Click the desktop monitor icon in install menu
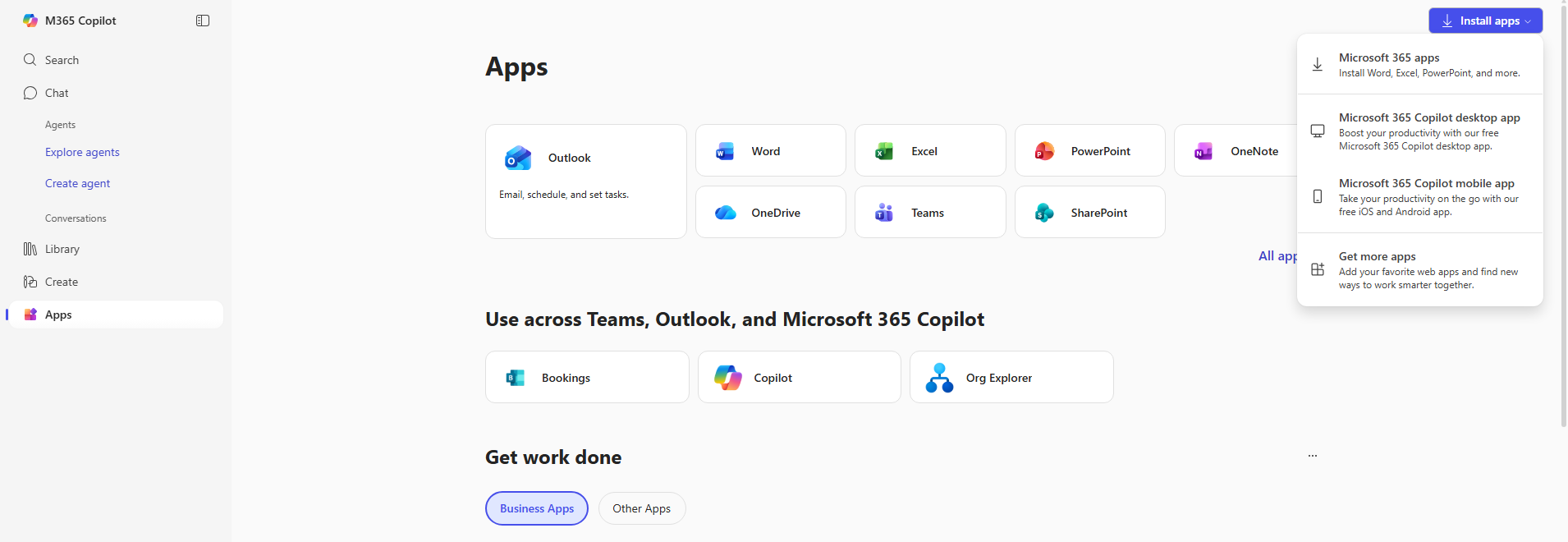 click(1318, 131)
